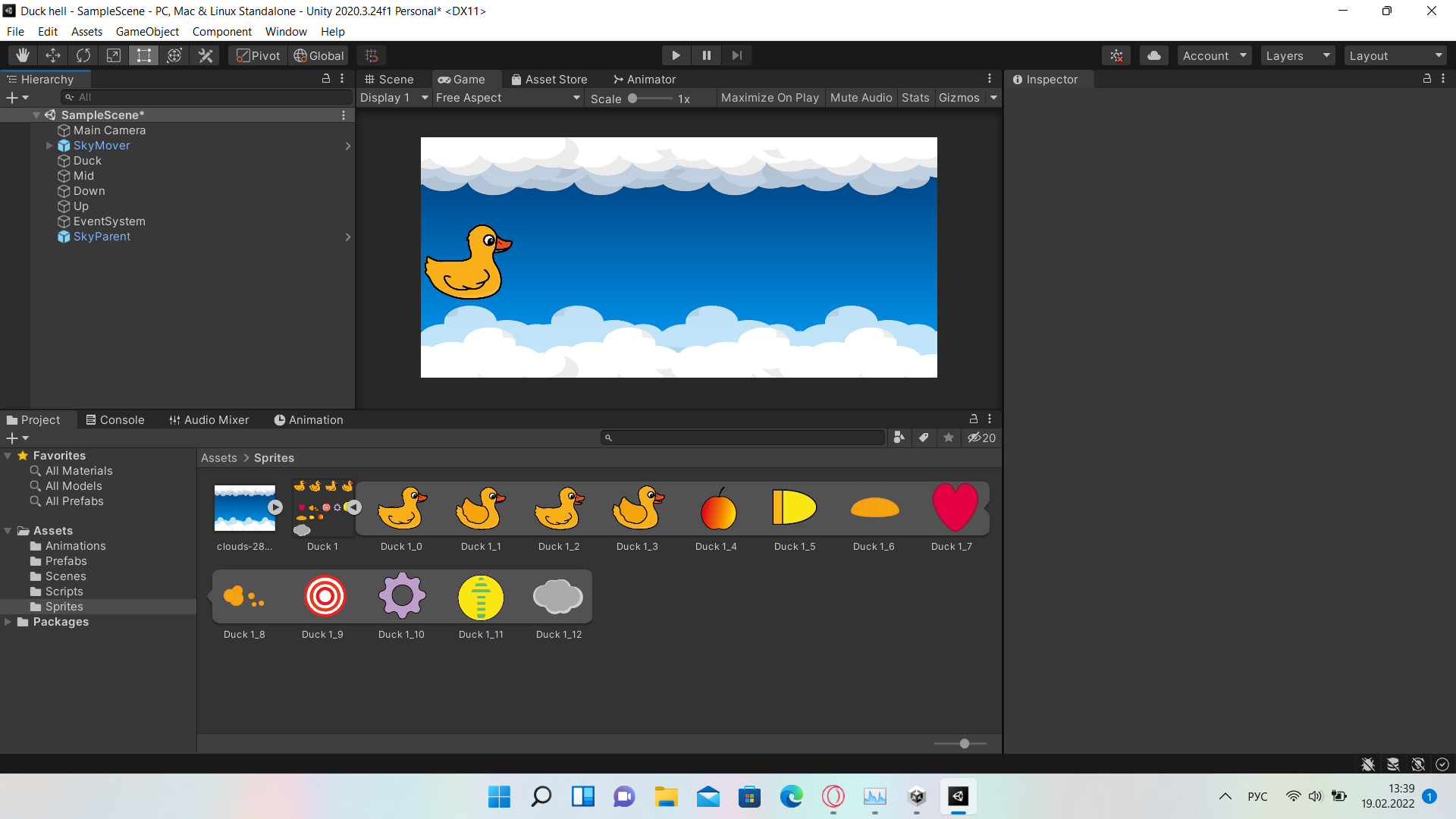Image resolution: width=1456 pixels, height=819 pixels.
Task: Open Hierarchy create plus dropdown
Action: point(17,98)
